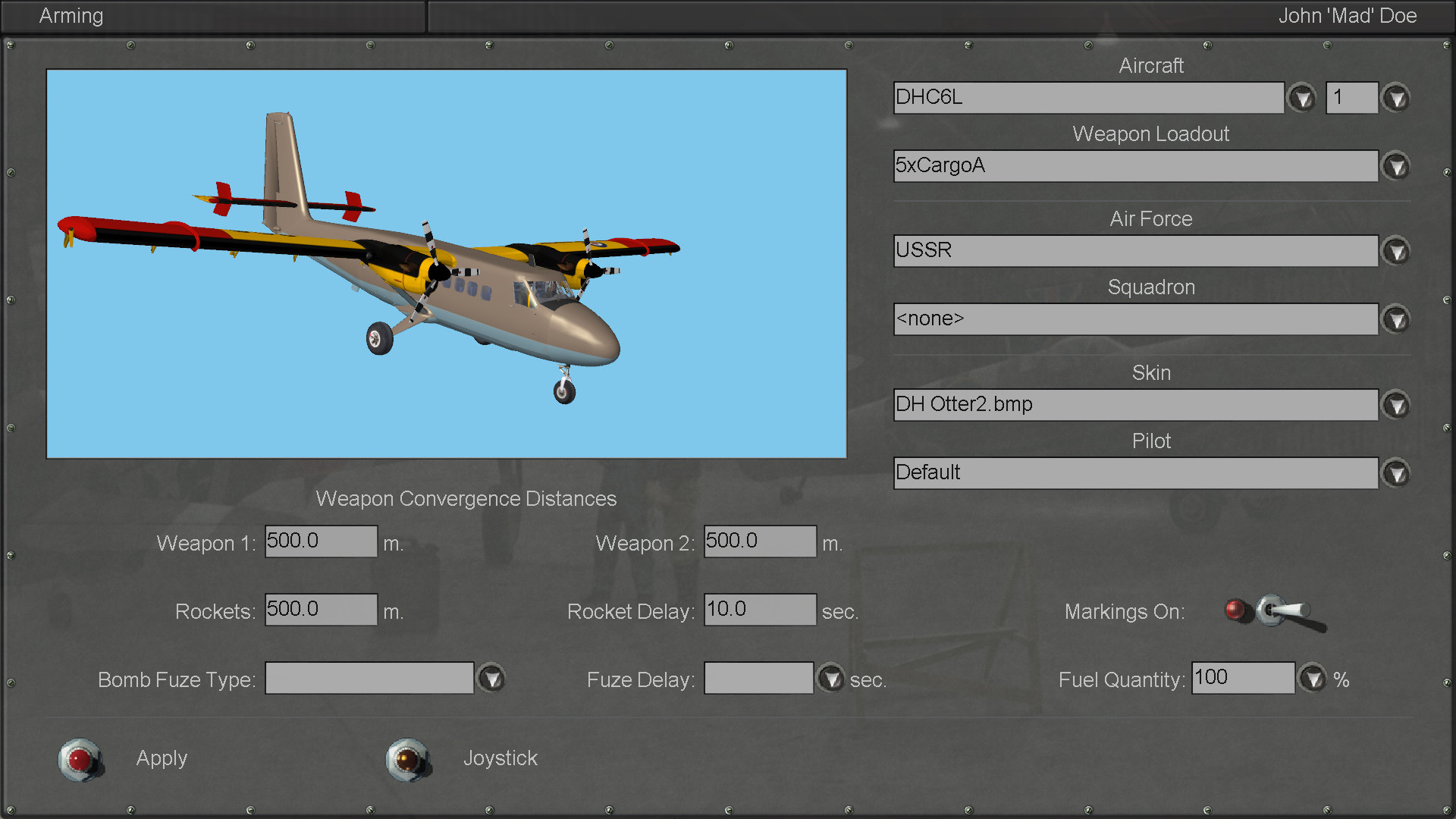Open the Pilot dropdown arrow
Screen dimensions: 1456x819
[x=1396, y=474]
